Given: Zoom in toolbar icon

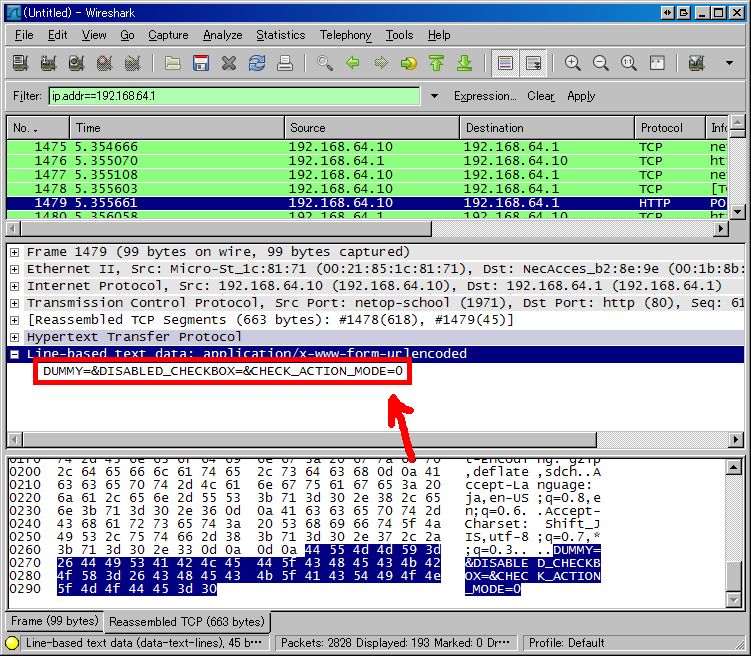Looking at the screenshot, I should point(572,63).
